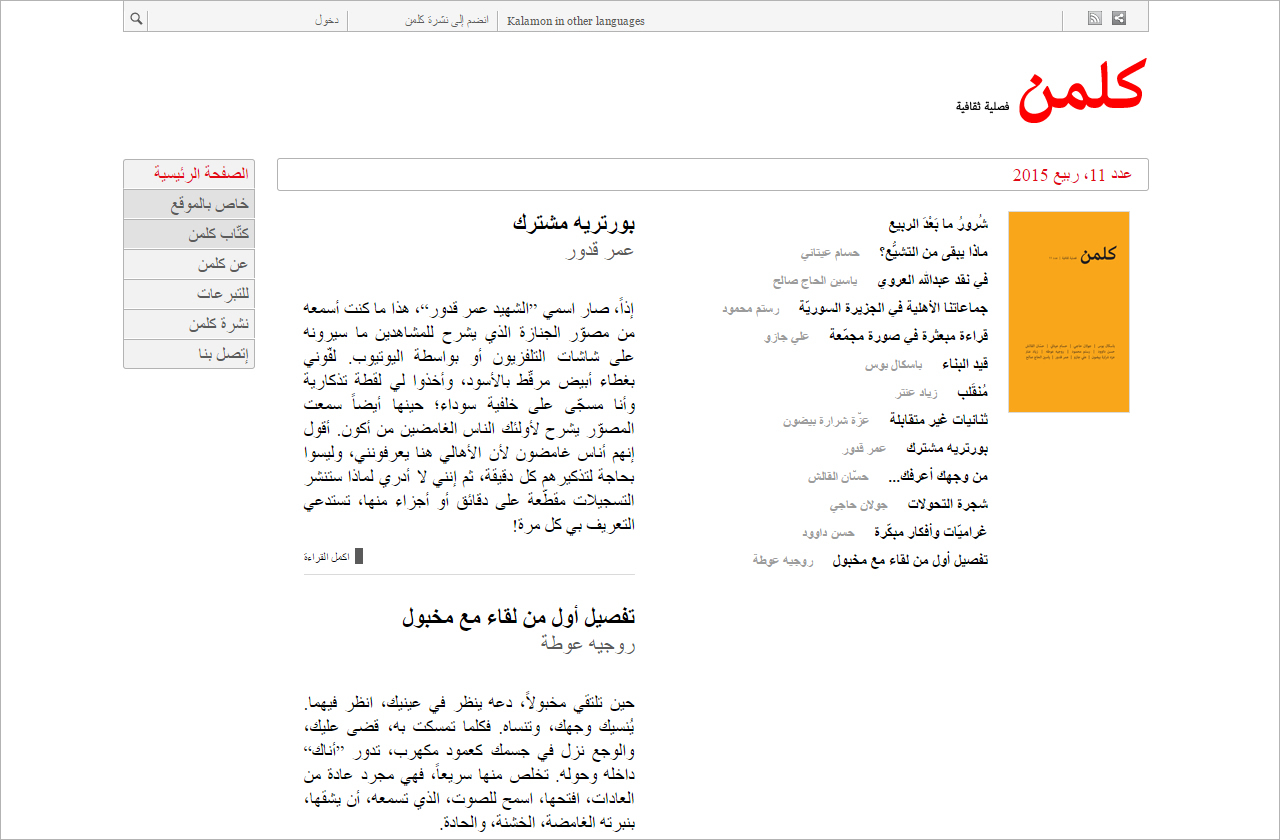Viewport: 1280px width, 840px height.
Task: Open 'Kalamon in other languages'
Action: click(576, 19)
